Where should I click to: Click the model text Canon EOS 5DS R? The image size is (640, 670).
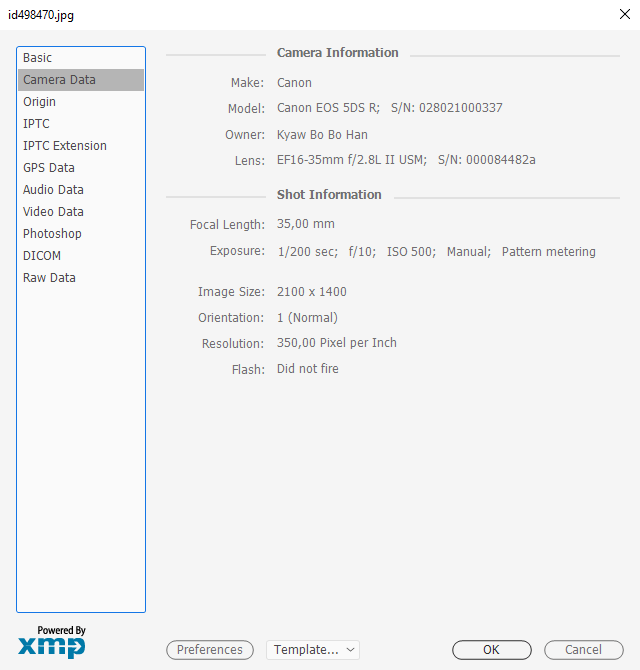tap(328, 108)
